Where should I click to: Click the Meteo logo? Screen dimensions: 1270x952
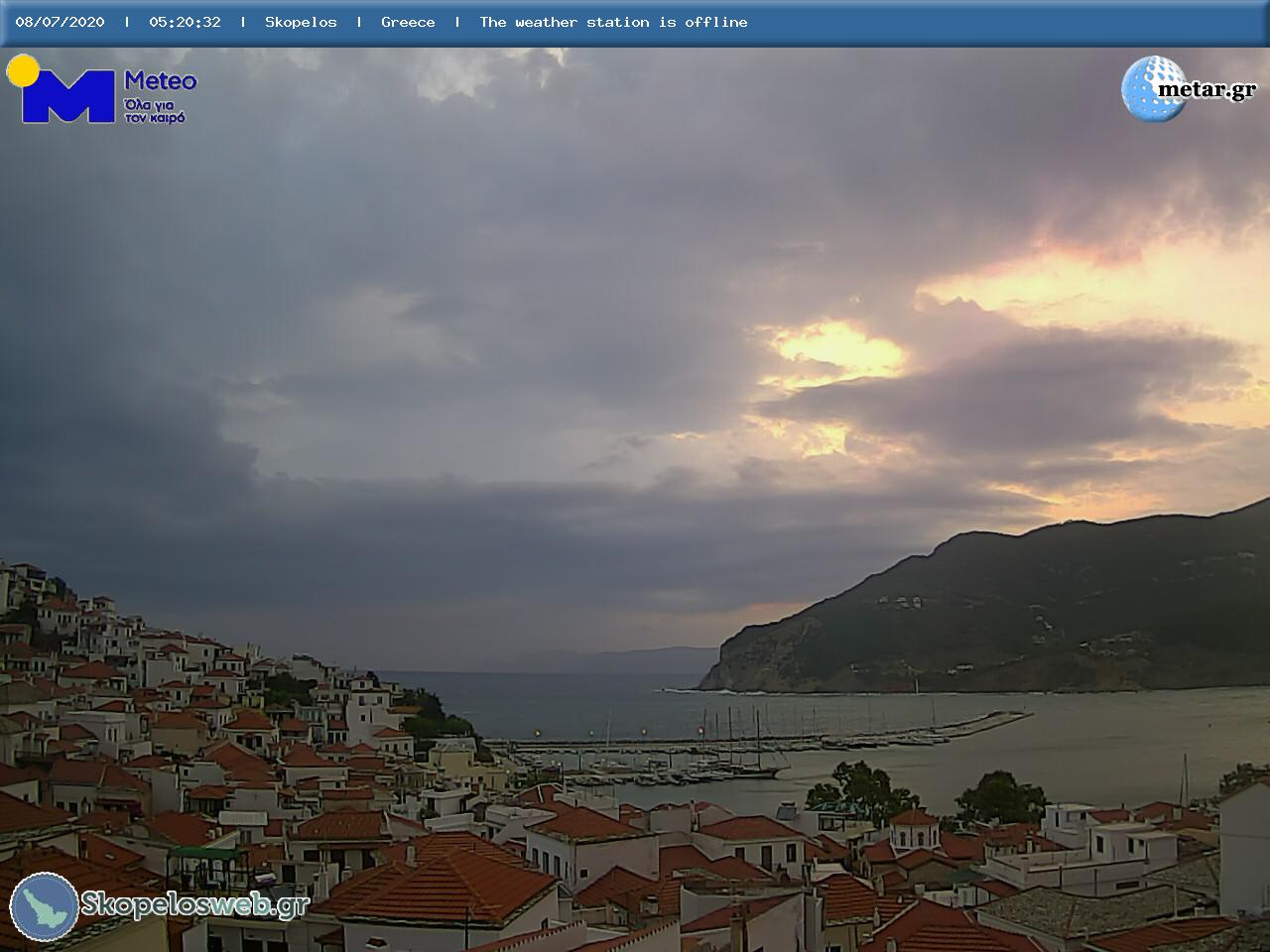pos(102,89)
